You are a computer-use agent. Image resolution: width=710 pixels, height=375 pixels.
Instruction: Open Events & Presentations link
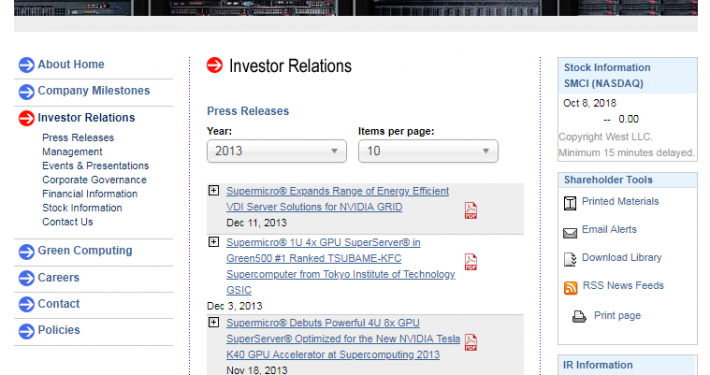point(96,166)
